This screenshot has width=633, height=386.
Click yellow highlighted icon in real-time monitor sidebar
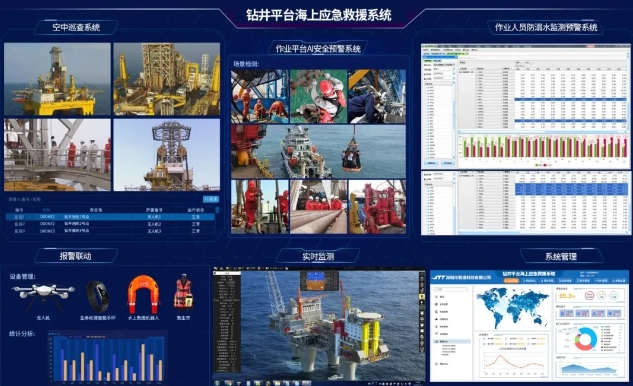click(x=422, y=297)
